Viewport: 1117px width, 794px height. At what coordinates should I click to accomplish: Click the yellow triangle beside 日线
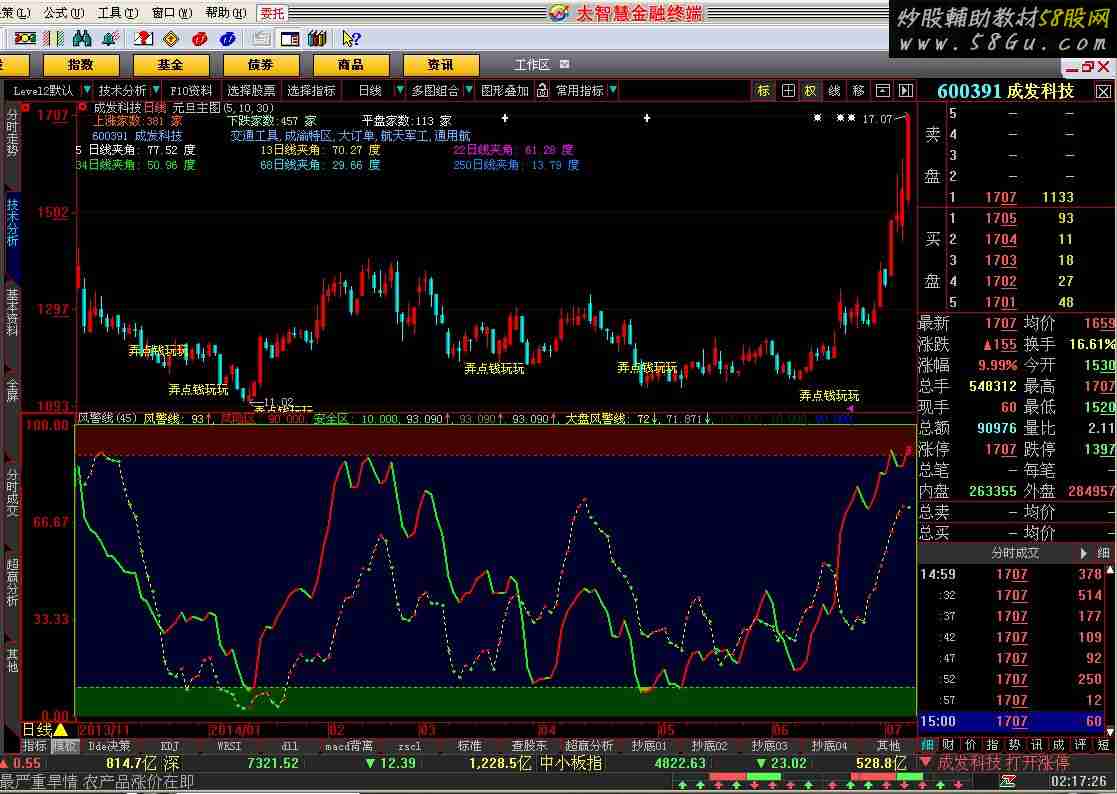(61, 730)
